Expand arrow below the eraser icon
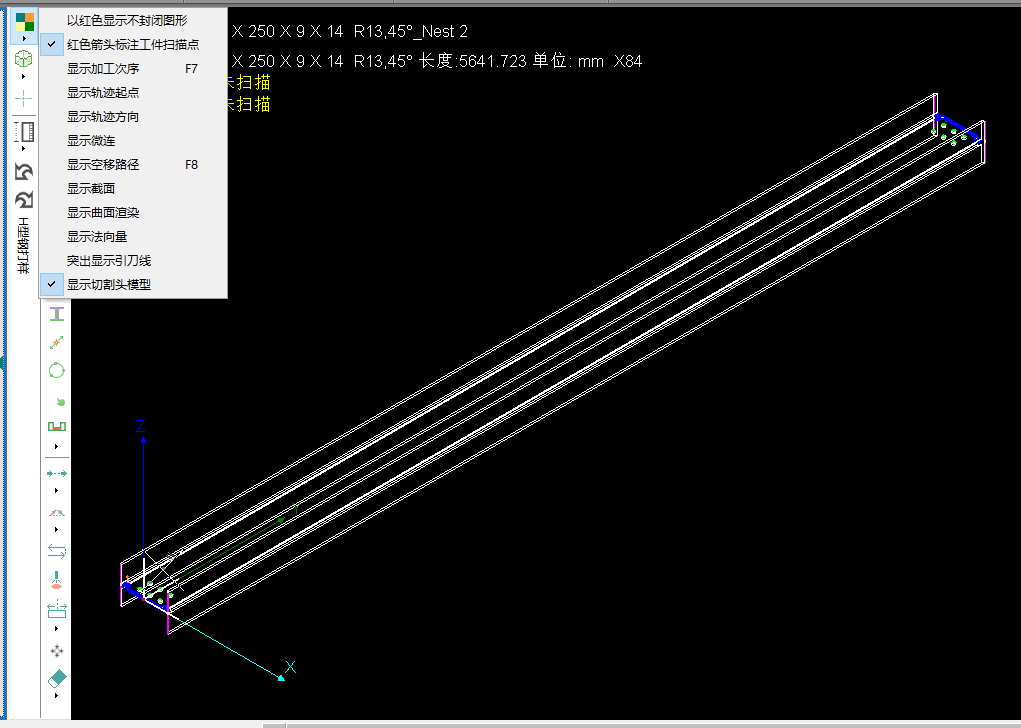Viewport: 1021px width, 728px height. coord(57,695)
